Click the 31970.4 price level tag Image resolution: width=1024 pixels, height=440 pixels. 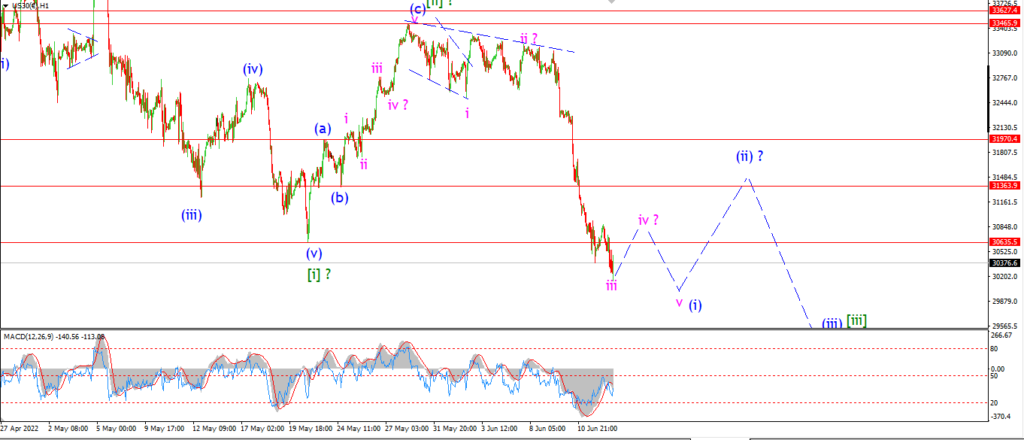coord(1006,139)
